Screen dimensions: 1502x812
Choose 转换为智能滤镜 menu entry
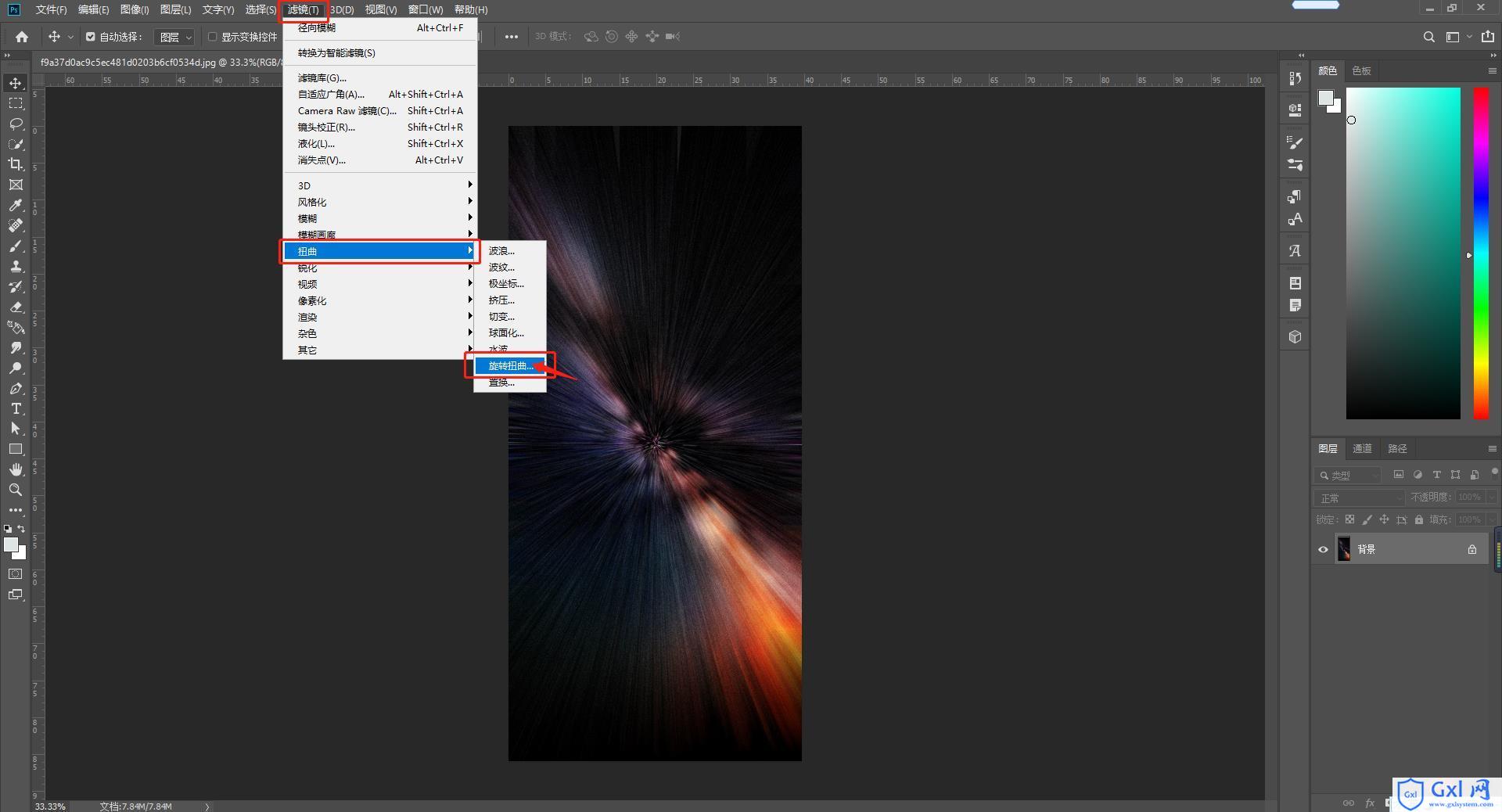pos(379,53)
